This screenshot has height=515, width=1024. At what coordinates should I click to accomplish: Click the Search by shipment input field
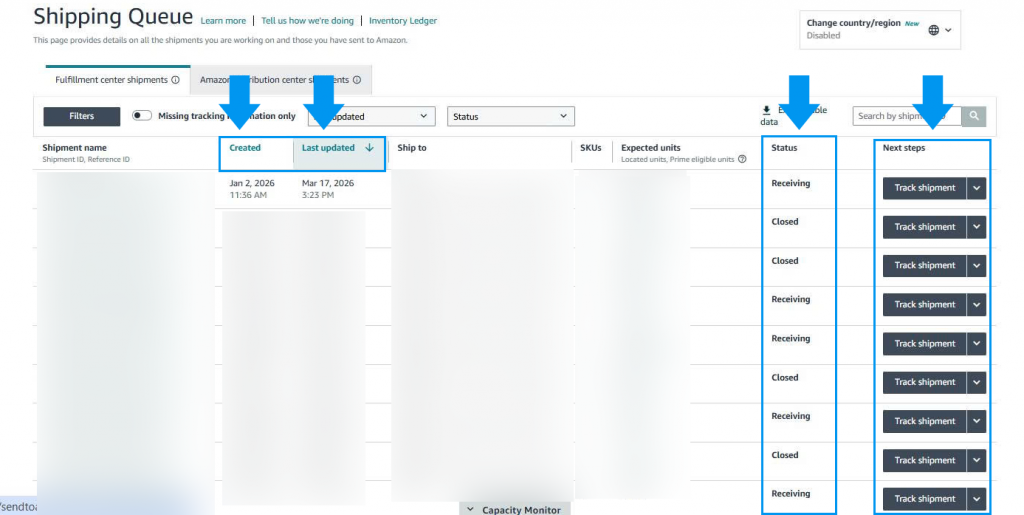[x=906, y=116]
